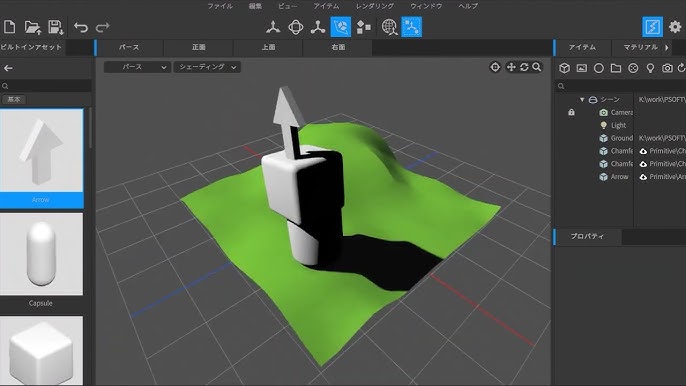
Task: Open the ファイル menu
Action: point(220,6)
